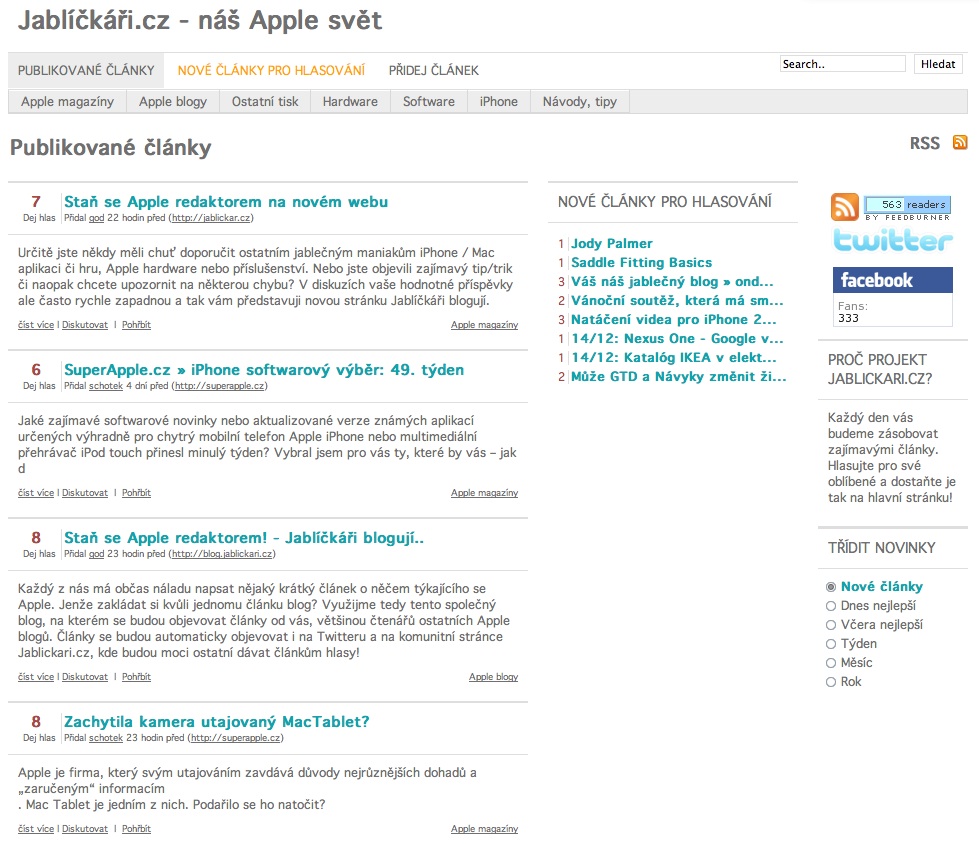Image resolution: width=979 pixels, height=844 pixels.
Task: Open the http://jablickar.cz source link
Action: 211,218
